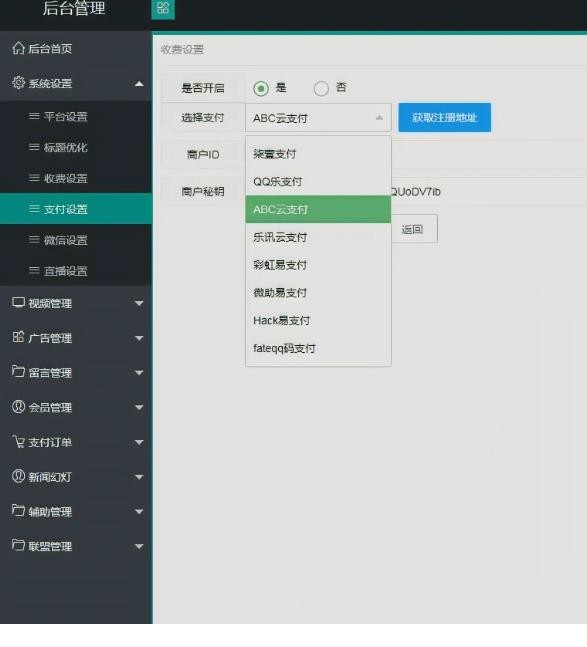Click the home icon beside 后台首页
Viewport: 587px width, 647px height.
(18, 48)
